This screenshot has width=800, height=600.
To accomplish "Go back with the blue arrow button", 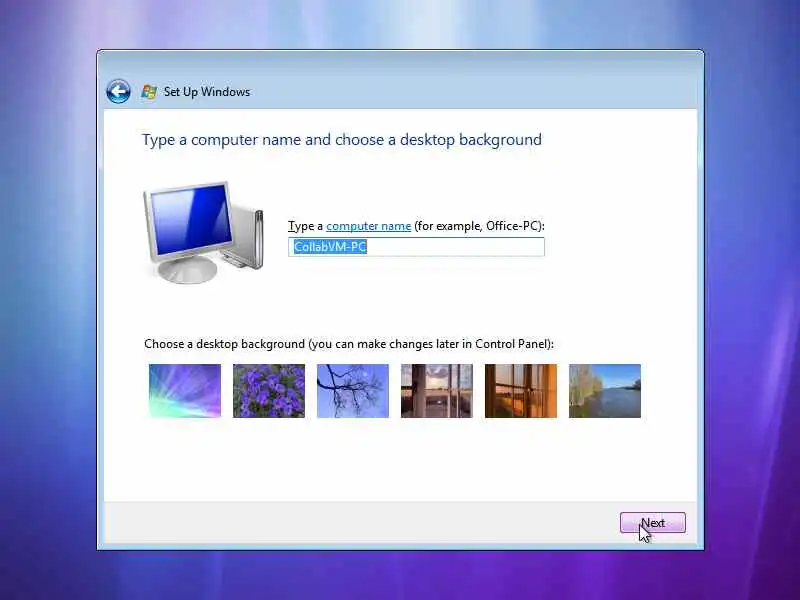I will pos(118,92).
